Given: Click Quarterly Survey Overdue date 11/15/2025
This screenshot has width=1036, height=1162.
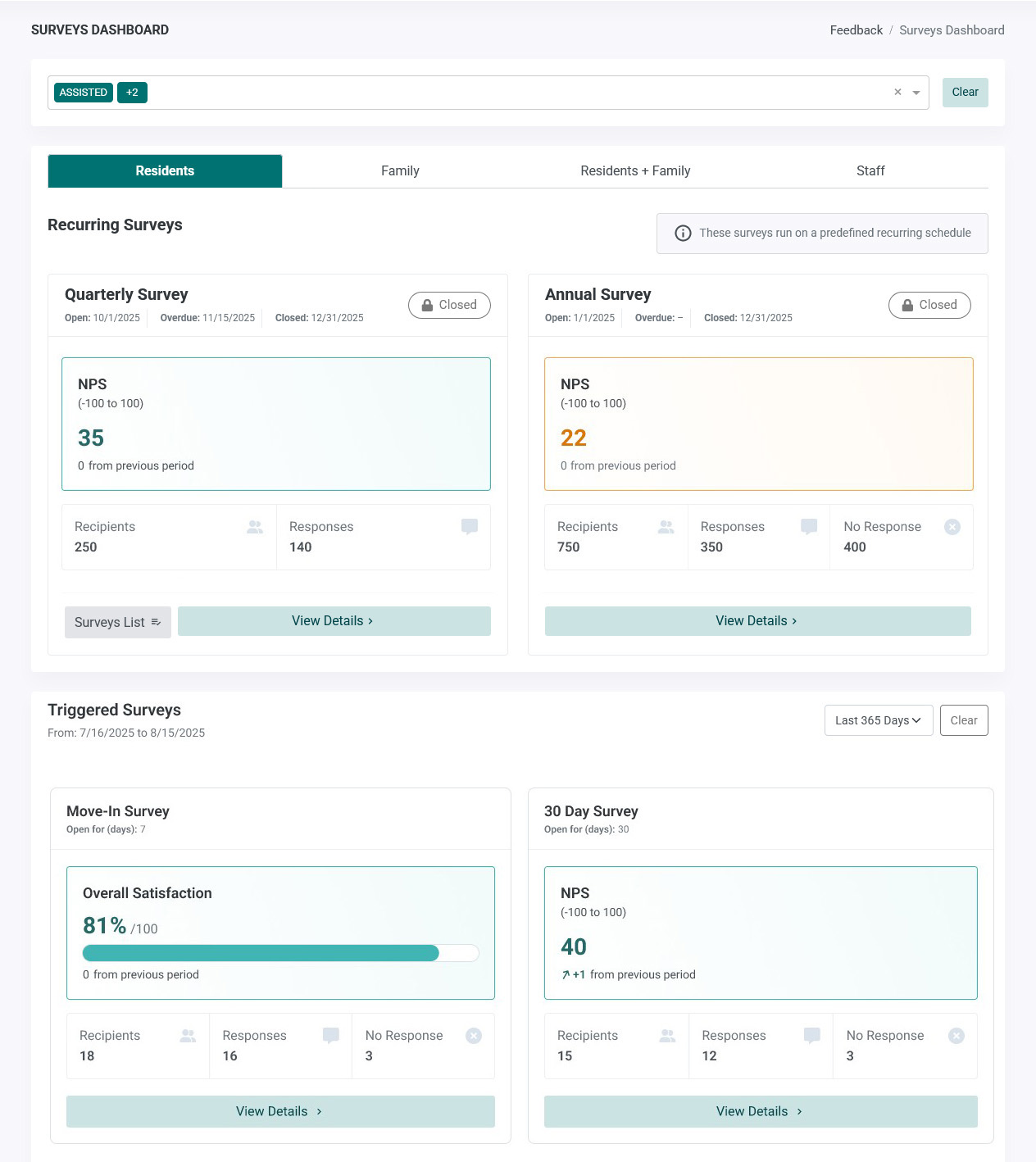Looking at the screenshot, I should tap(229, 318).
